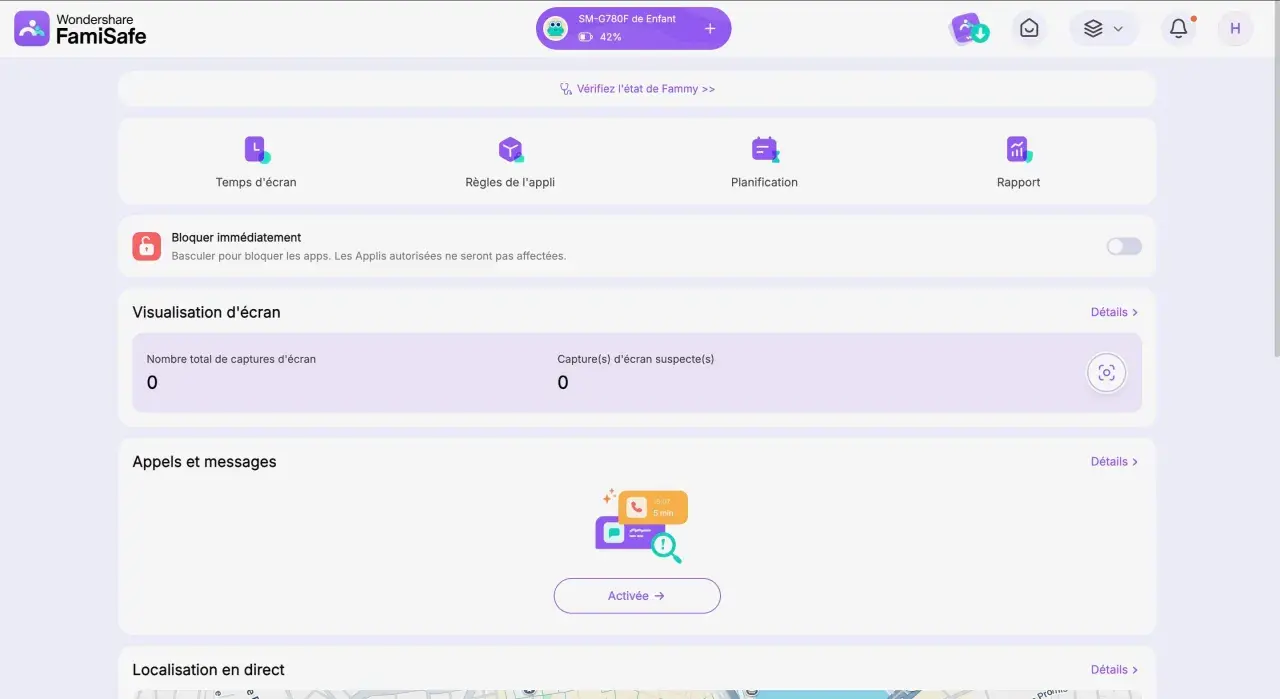Expand the layers dropdown in header
This screenshot has width=1280, height=699.
pos(1104,29)
